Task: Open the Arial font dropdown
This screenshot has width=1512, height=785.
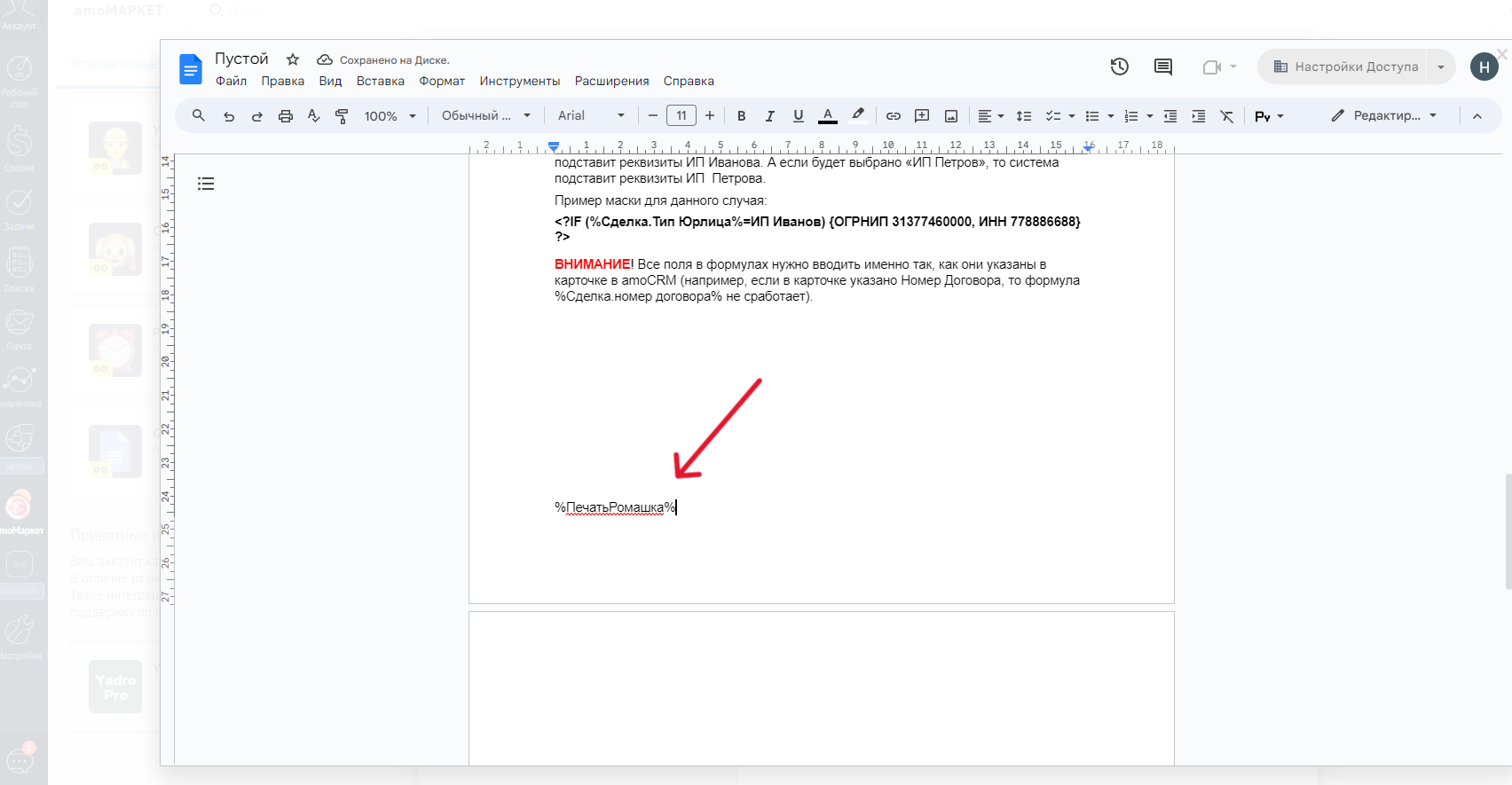Action: [x=591, y=115]
